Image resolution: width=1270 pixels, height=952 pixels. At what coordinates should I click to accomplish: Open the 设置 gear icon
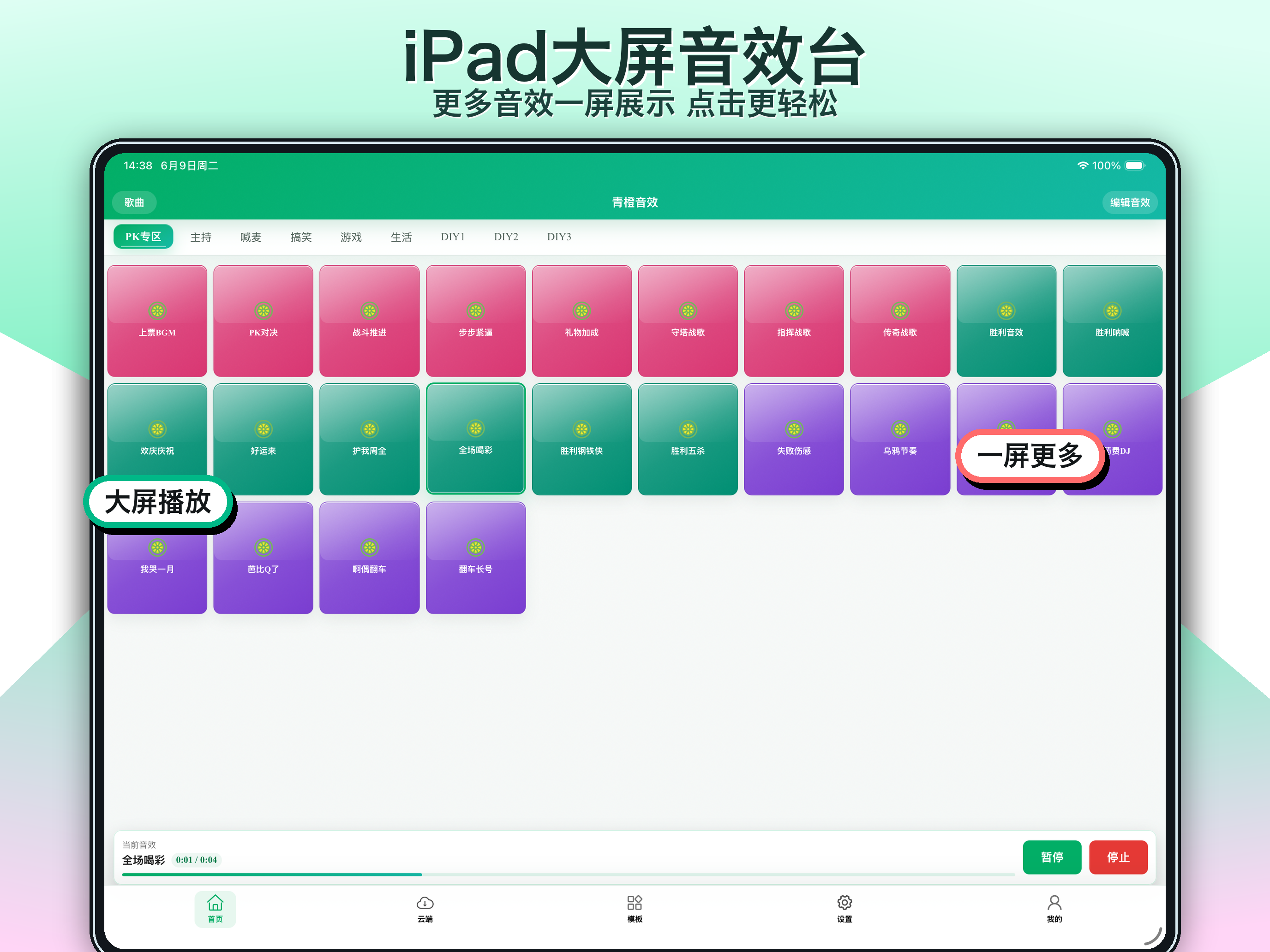845,908
